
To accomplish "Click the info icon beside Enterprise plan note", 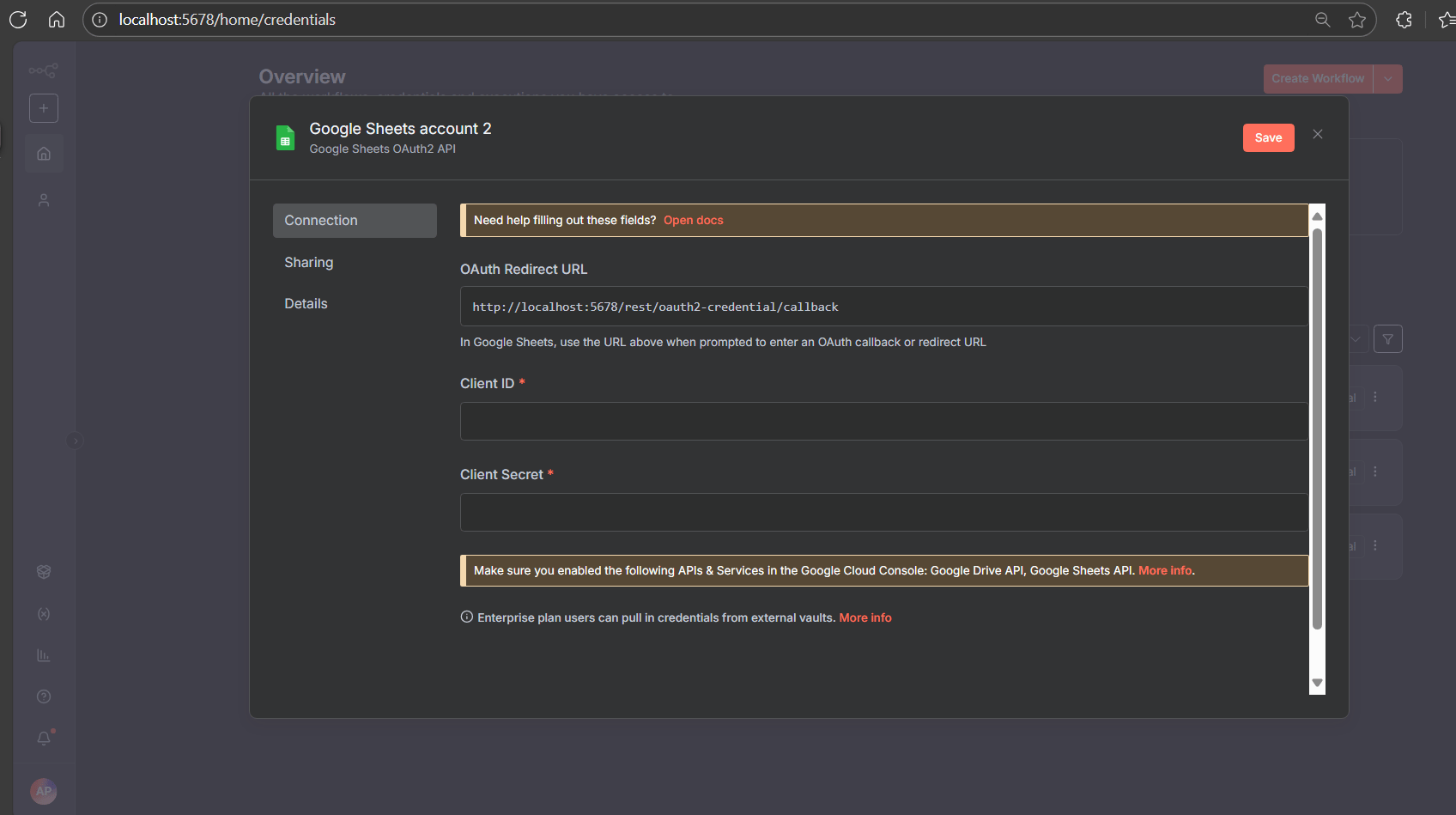I will [x=467, y=617].
